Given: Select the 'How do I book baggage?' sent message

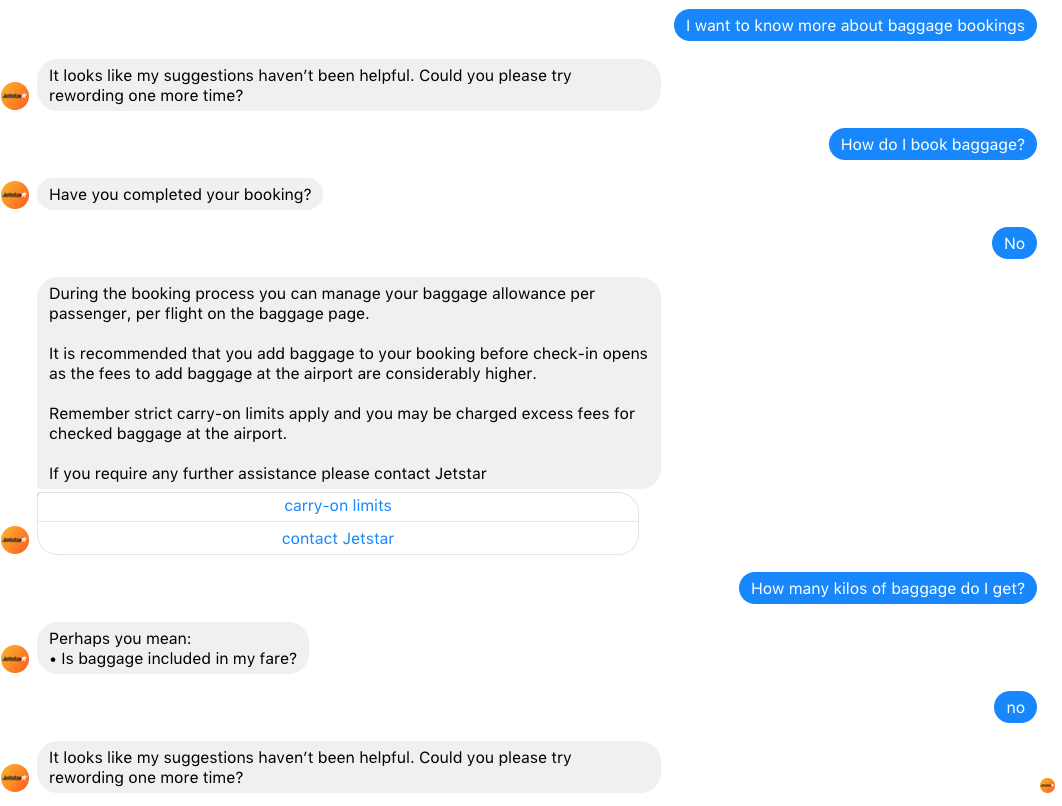Looking at the screenshot, I should pyautogui.click(x=933, y=144).
